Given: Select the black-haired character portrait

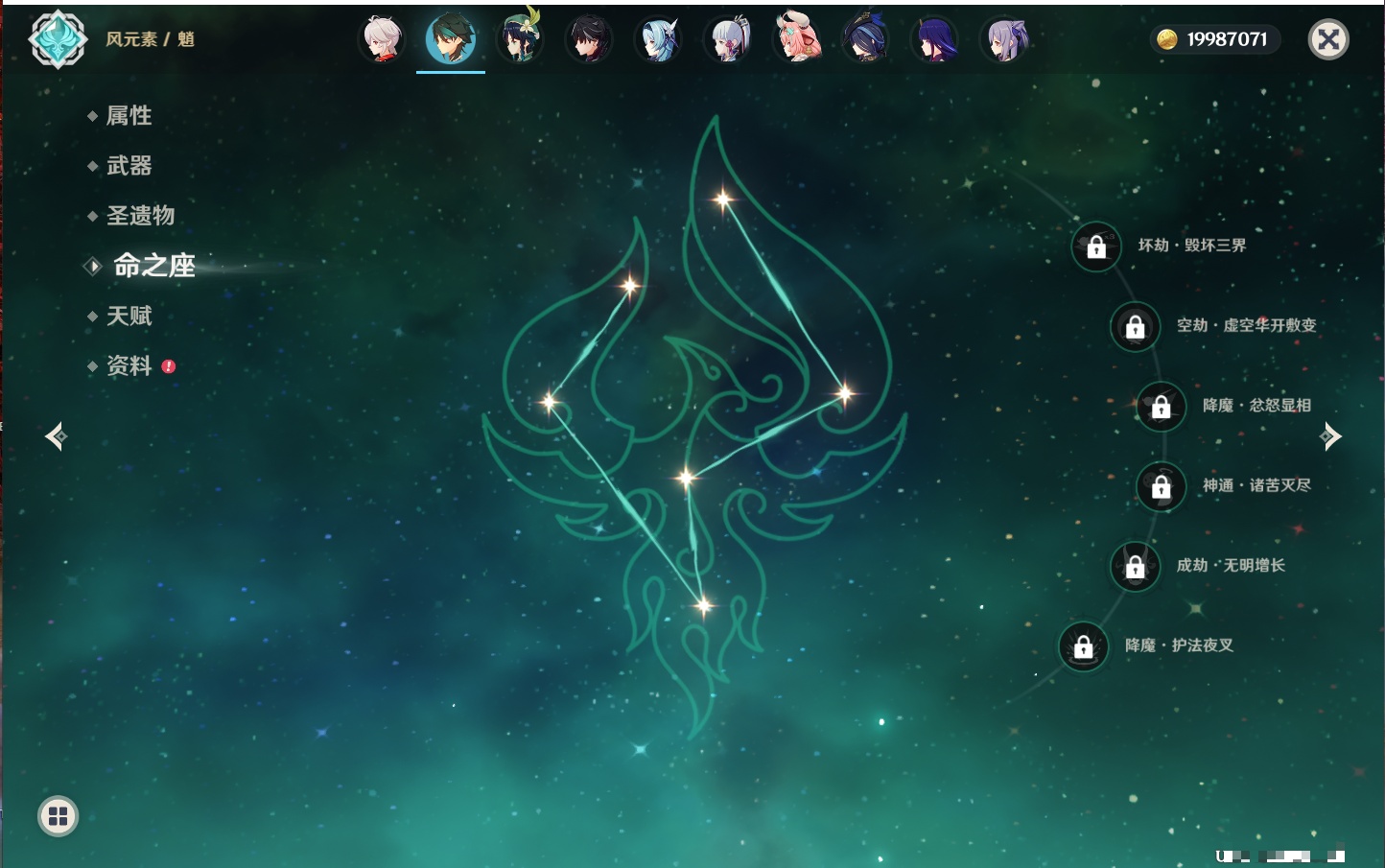Looking at the screenshot, I should point(588,39).
